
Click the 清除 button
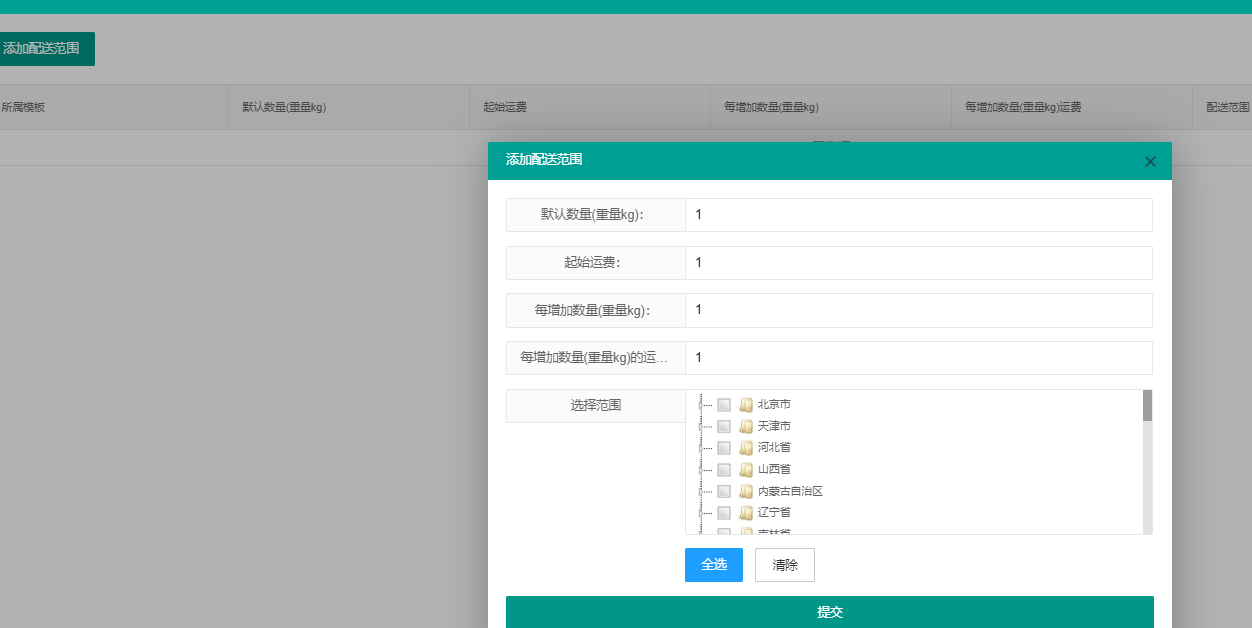pos(785,565)
